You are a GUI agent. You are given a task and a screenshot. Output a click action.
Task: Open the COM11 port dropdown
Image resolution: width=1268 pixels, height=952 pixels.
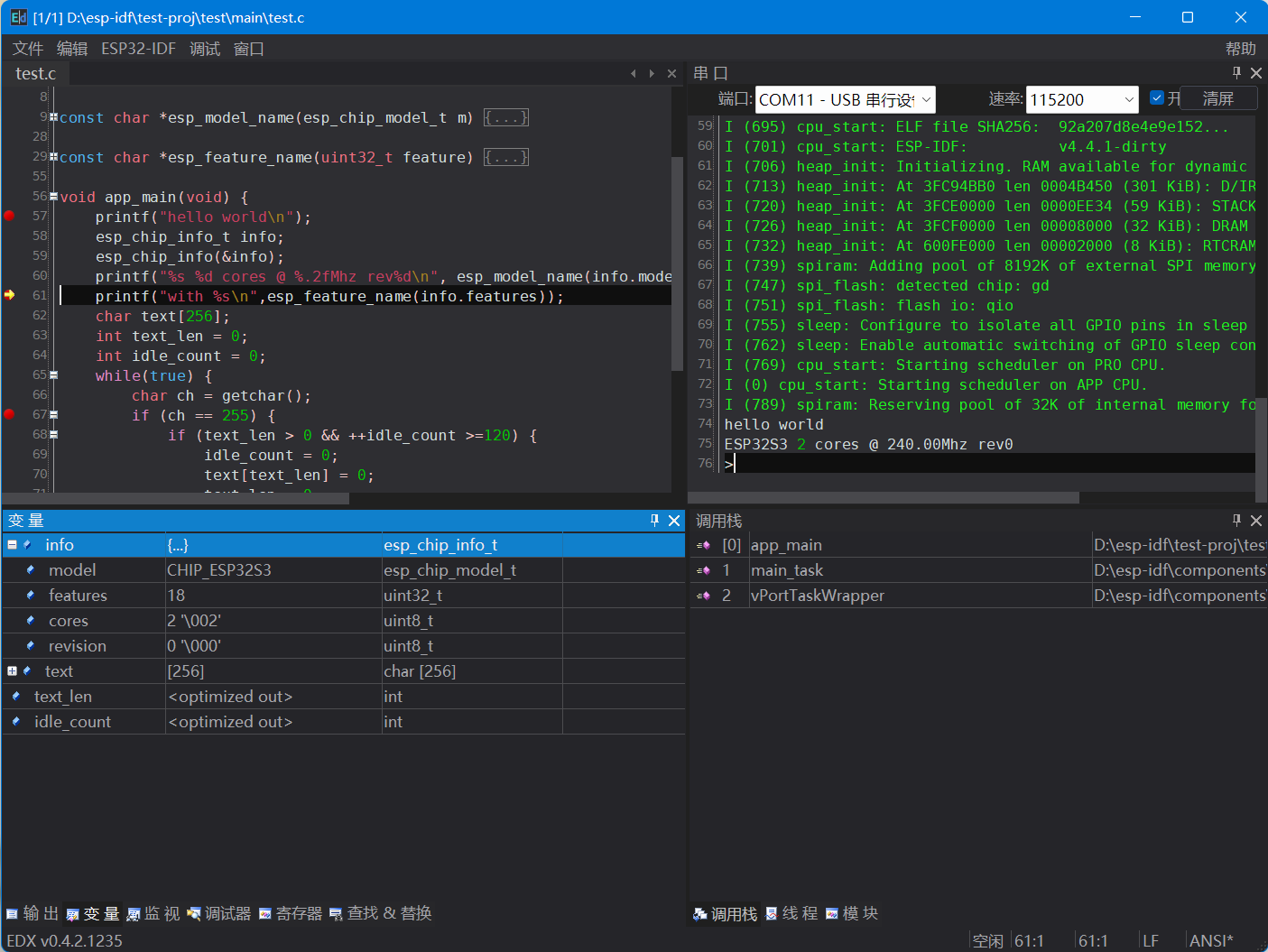pos(925,99)
